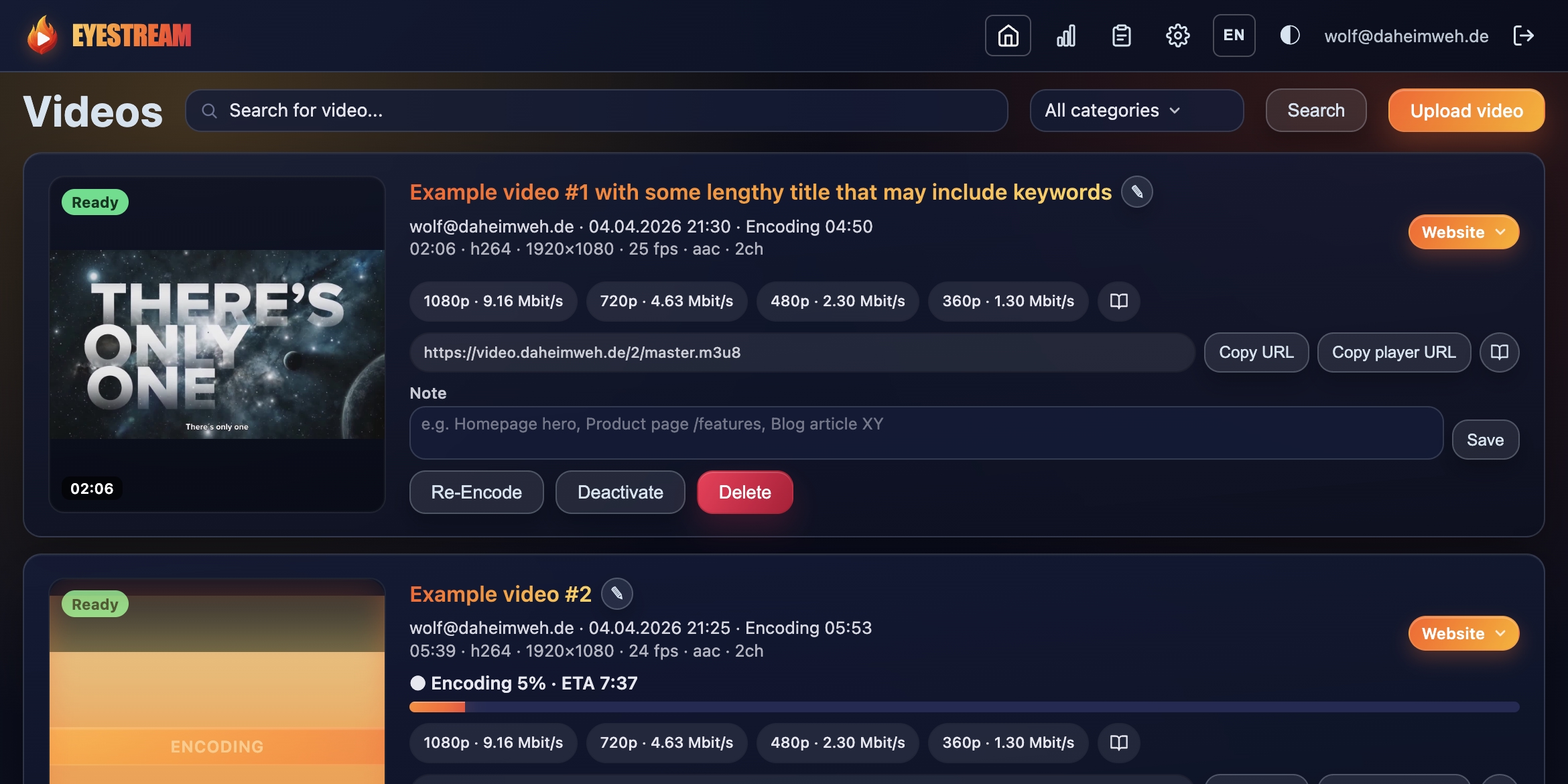Screen dimensions: 1568x784
Task: Open the EN language menu
Action: (1233, 36)
